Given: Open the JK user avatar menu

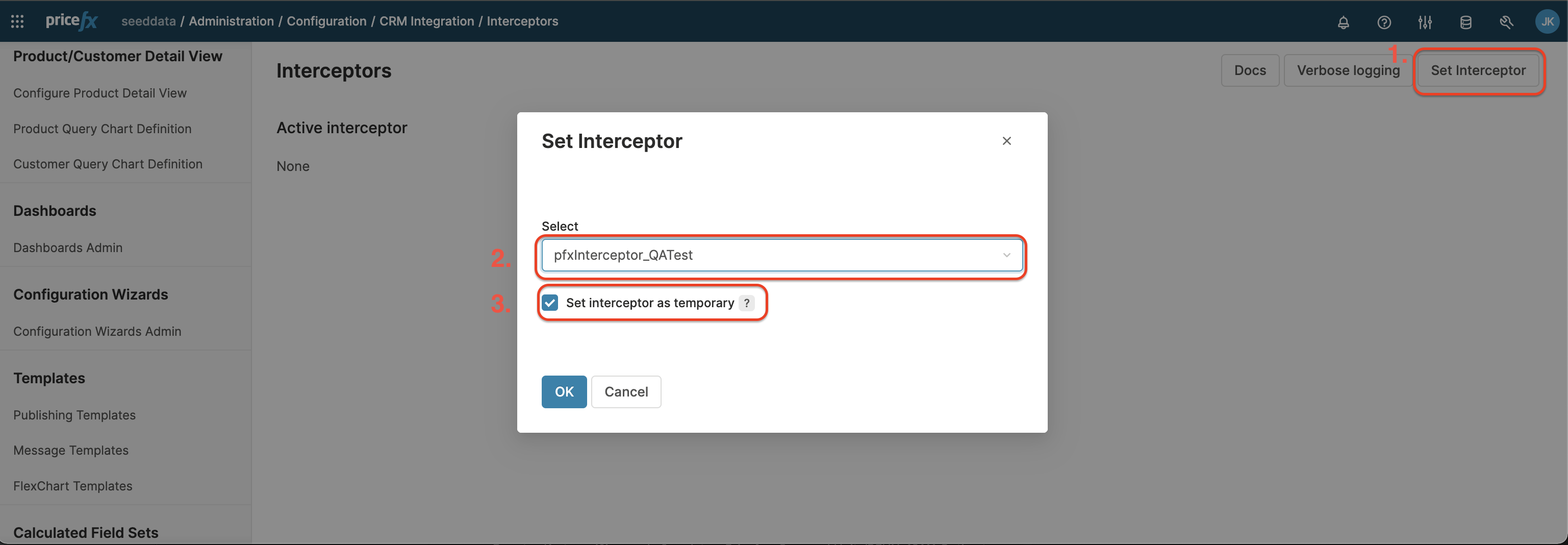Looking at the screenshot, I should click(x=1547, y=22).
